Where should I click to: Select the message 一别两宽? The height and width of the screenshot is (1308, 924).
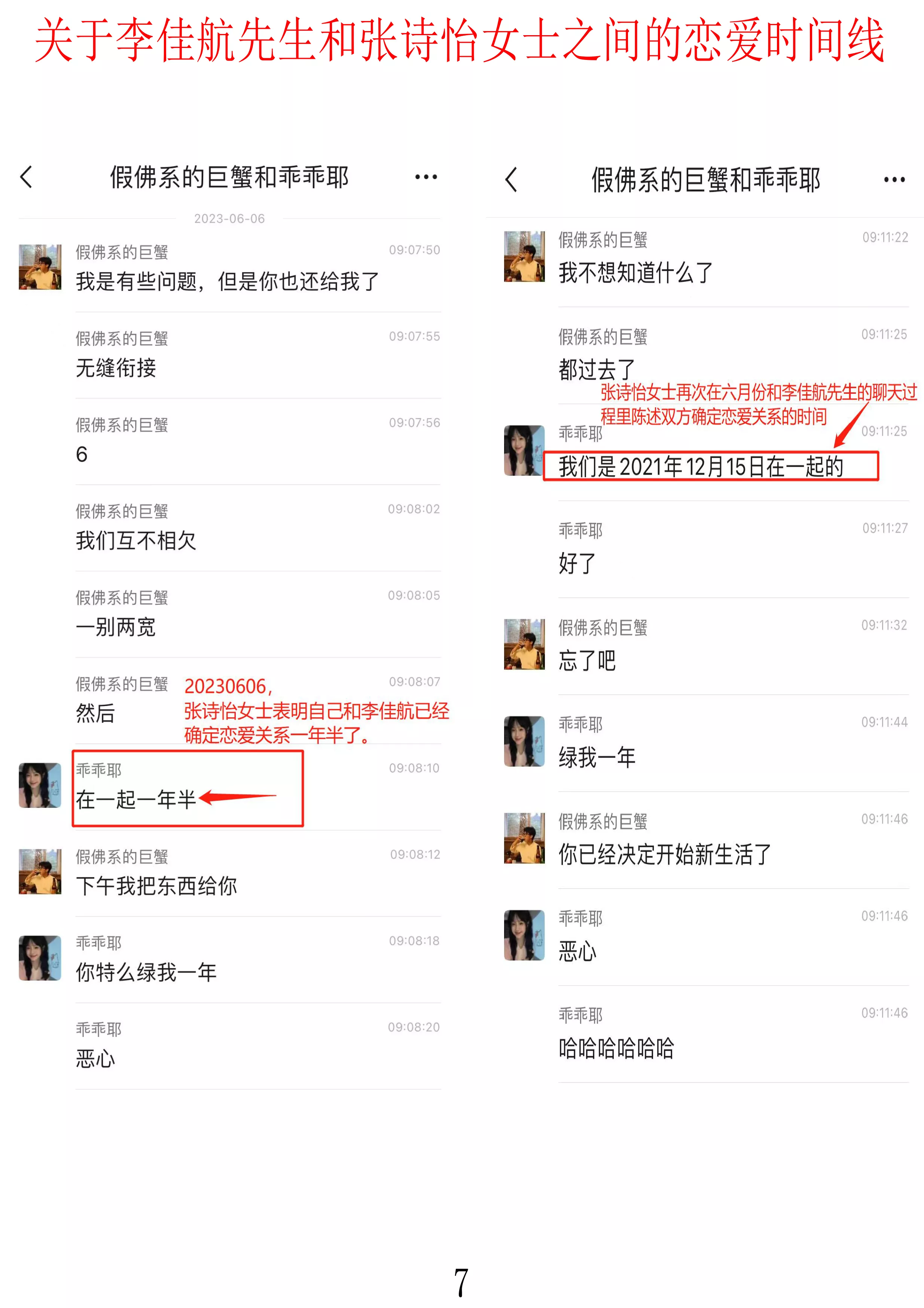point(116,627)
